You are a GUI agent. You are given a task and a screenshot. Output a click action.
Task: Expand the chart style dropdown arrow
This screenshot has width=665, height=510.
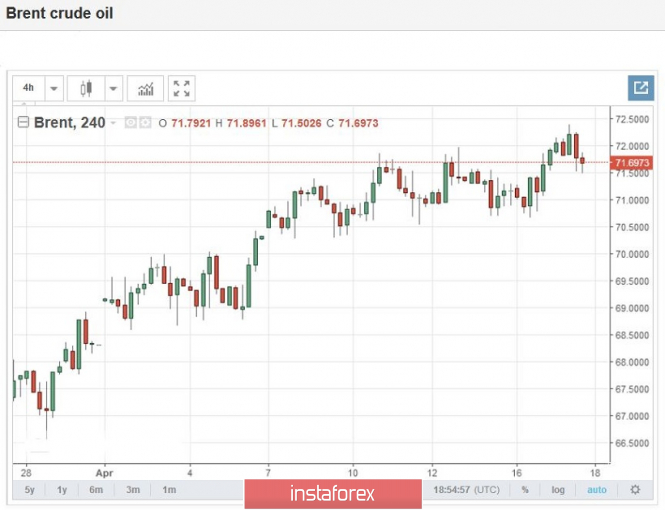[x=113, y=89]
